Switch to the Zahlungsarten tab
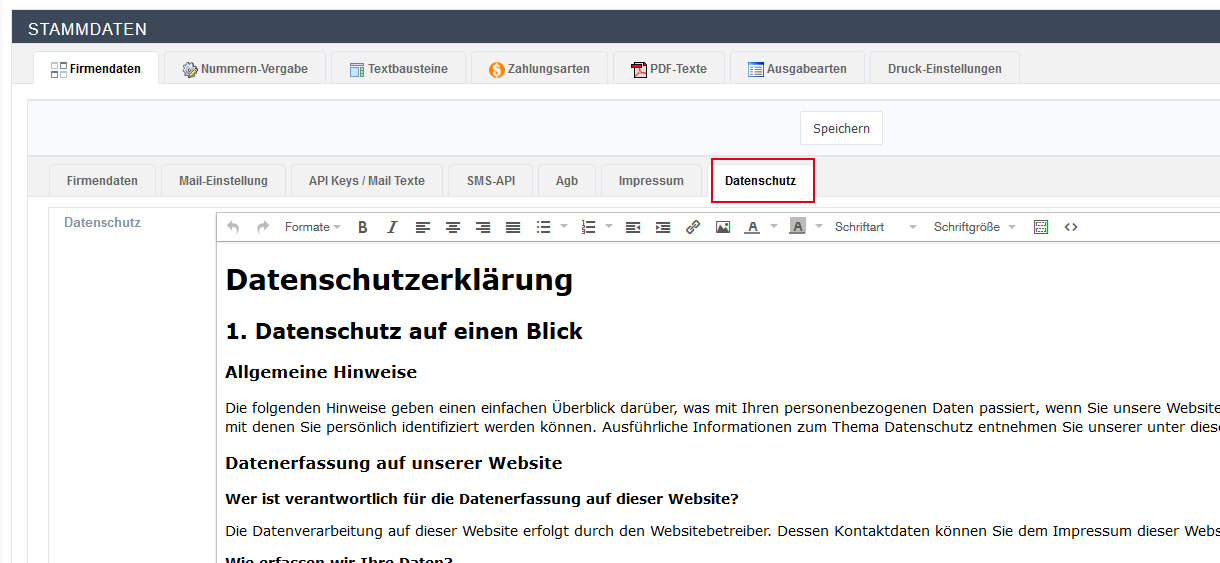1220x563 pixels. click(539, 69)
